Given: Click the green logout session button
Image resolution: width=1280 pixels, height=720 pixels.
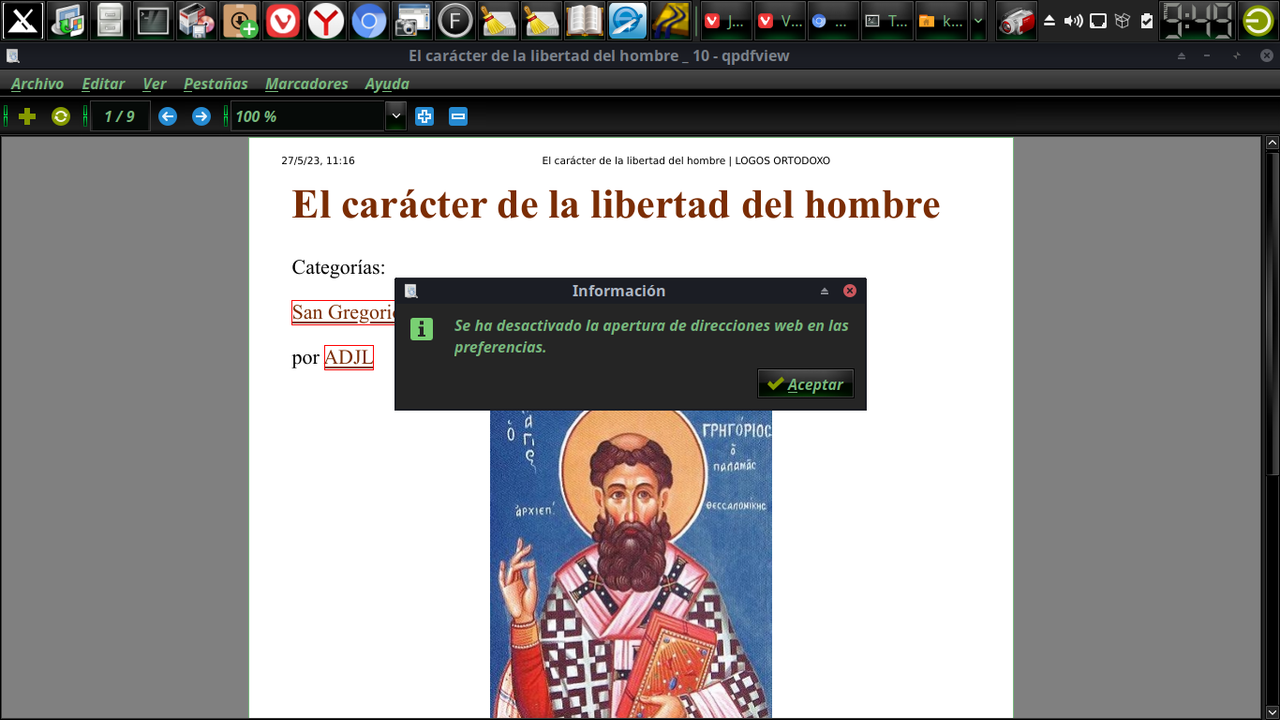Looking at the screenshot, I should pyautogui.click(x=1258, y=20).
